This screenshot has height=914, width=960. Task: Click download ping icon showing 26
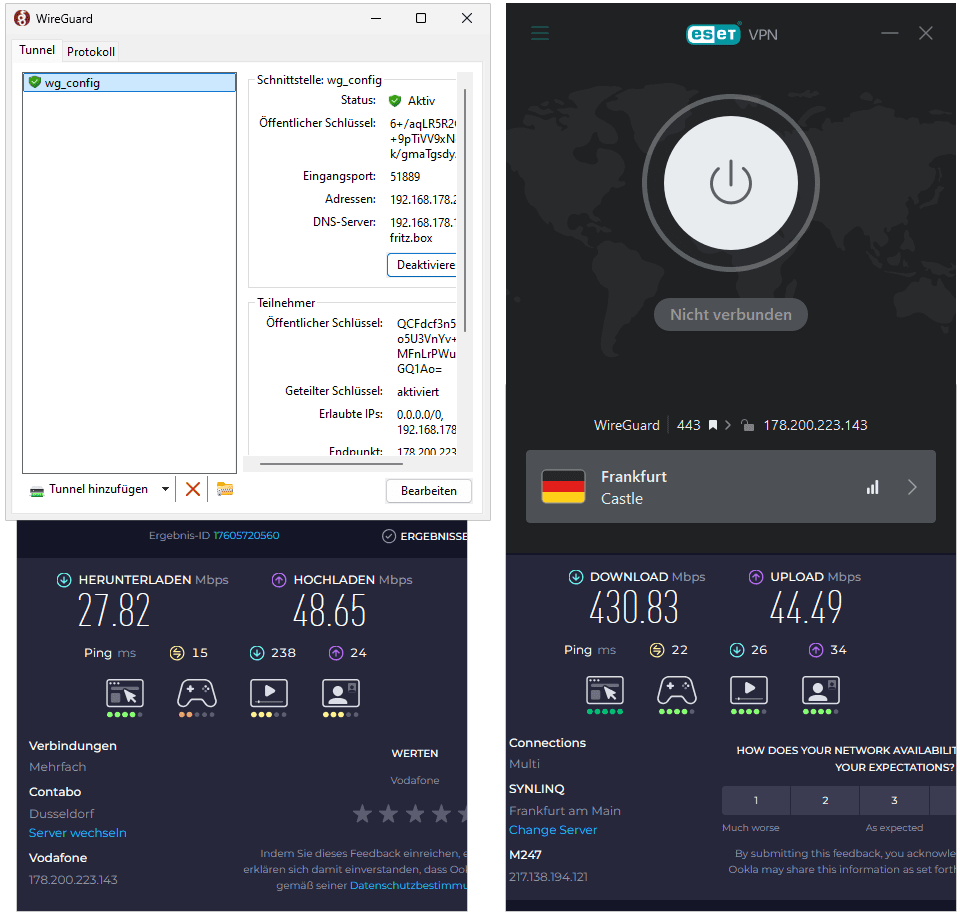737,650
